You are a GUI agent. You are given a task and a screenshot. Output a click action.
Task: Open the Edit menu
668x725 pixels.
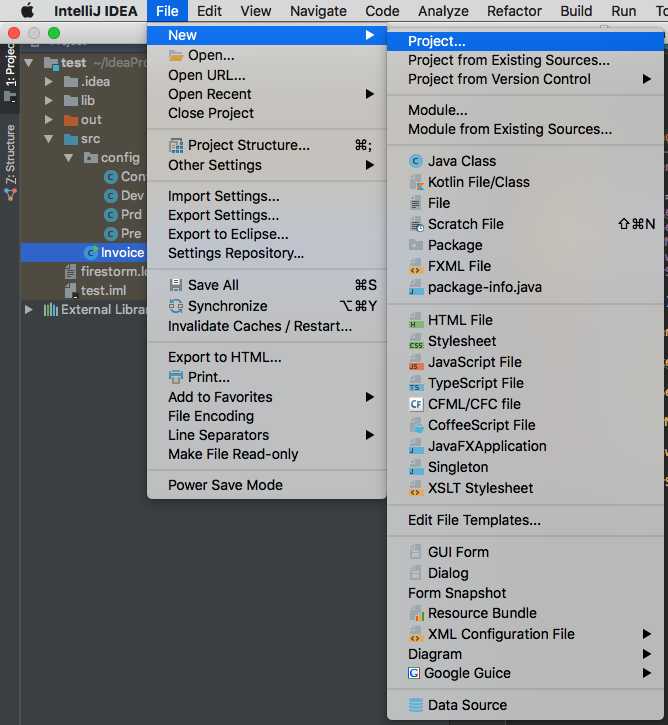click(x=209, y=11)
